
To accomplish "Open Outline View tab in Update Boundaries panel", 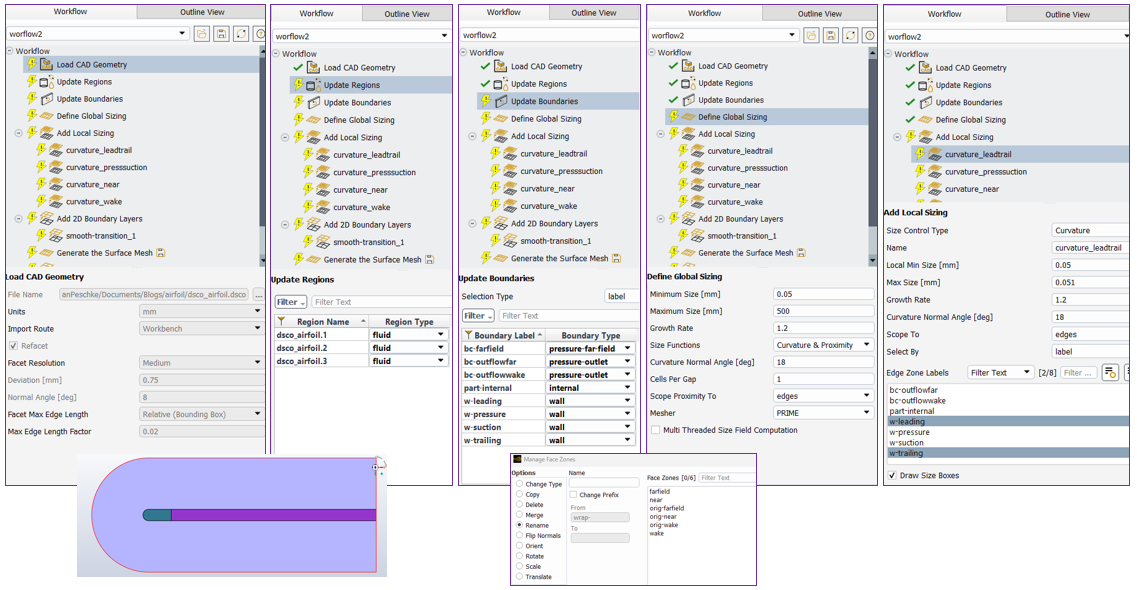I will [x=594, y=12].
